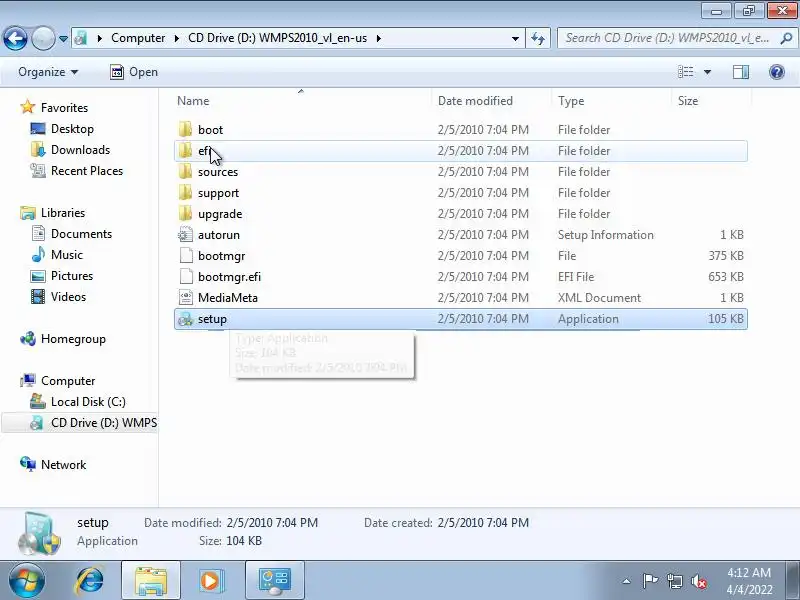Viewport: 800px width, 600px height.
Task: Select the setup application icon
Action: 185,319
